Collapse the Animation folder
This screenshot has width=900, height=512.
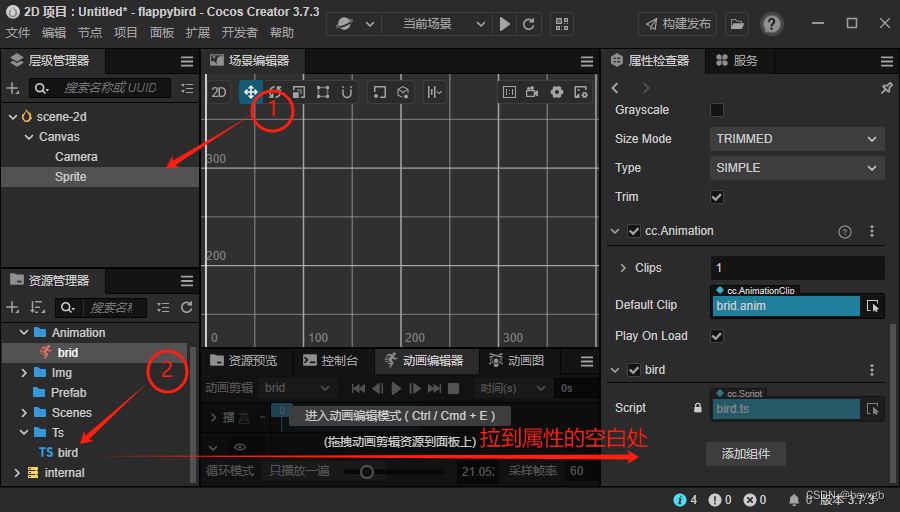pyautogui.click(x=24, y=332)
